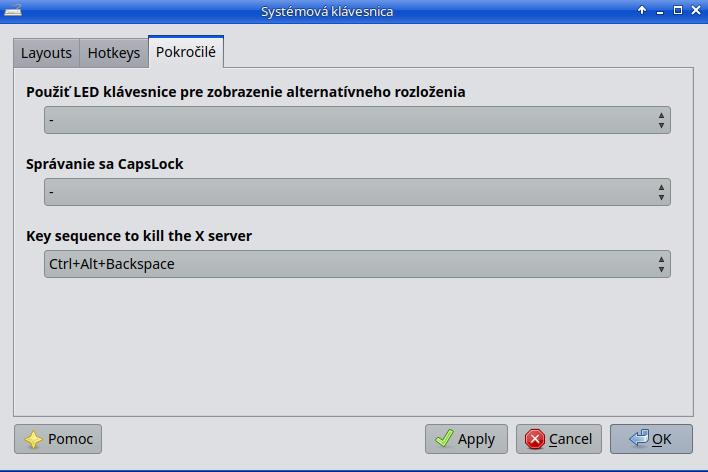
Task: Click the Systémová klávesnica title bar text
Action: [x=327, y=11]
